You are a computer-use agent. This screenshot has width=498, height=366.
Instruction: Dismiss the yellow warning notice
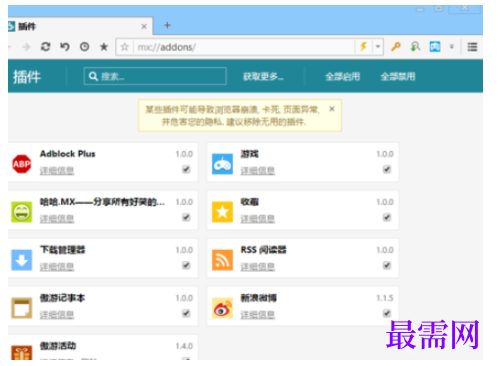tap(332, 109)
